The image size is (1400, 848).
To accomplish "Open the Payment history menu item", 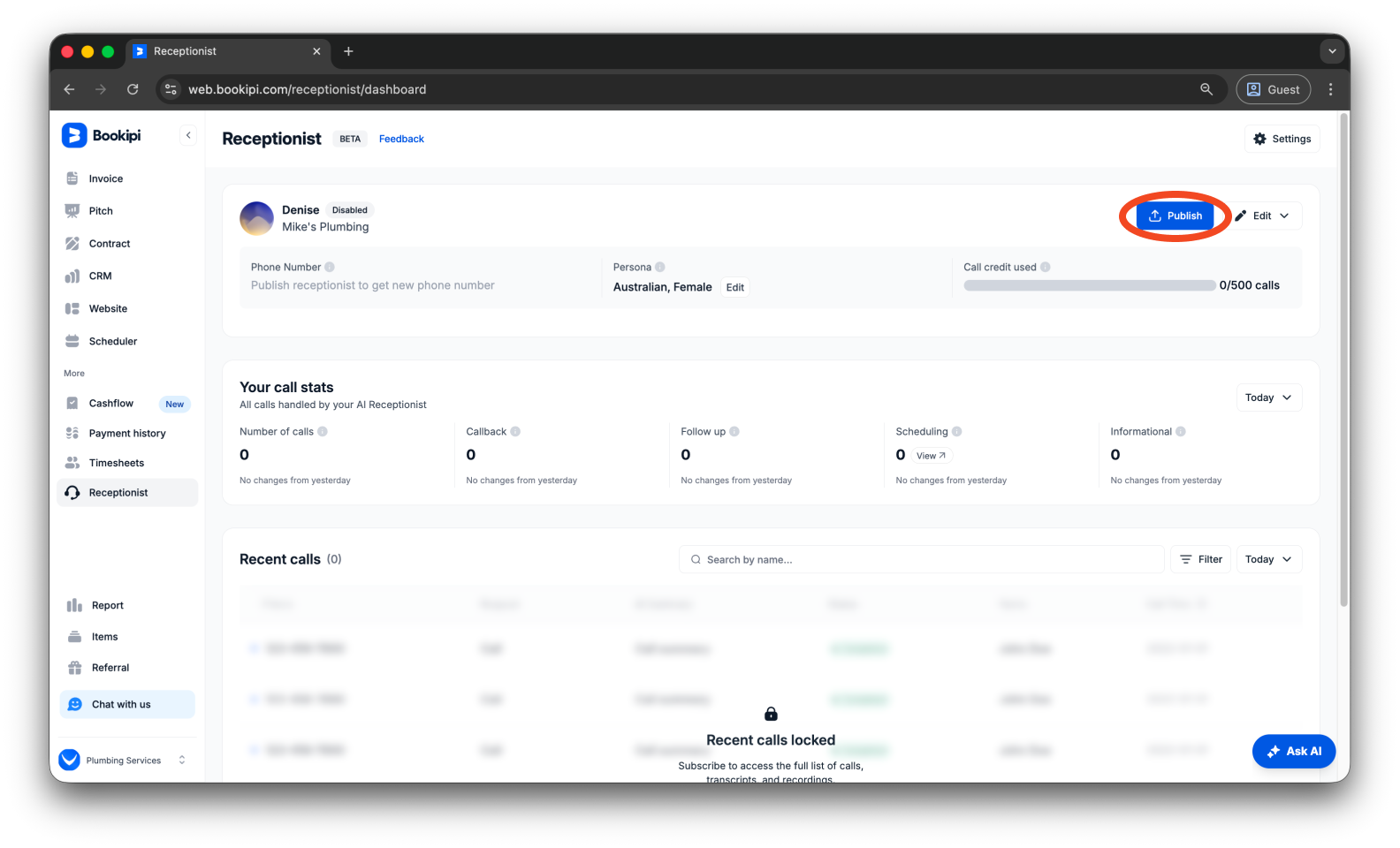I will pyautogui.click(x=127, y=434).
